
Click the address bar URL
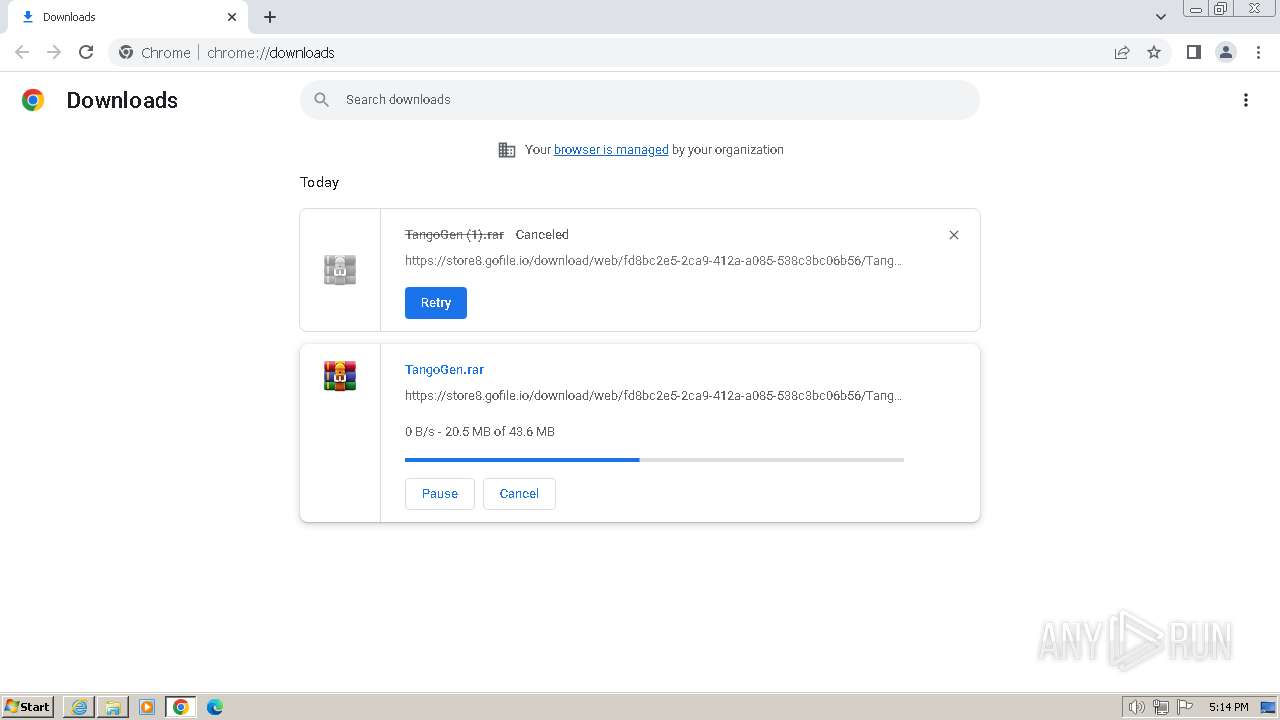point(271,53)
